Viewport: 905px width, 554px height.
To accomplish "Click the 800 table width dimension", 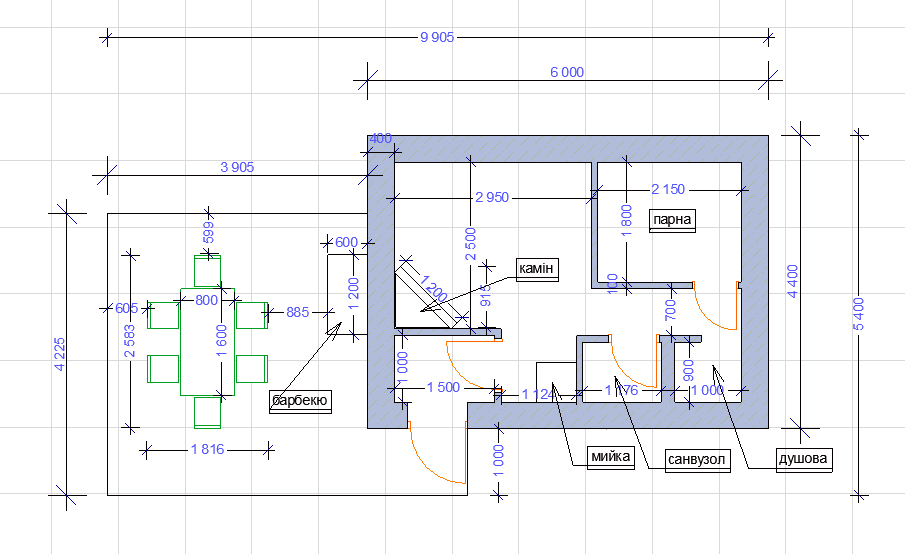I will tap(207, 300).
